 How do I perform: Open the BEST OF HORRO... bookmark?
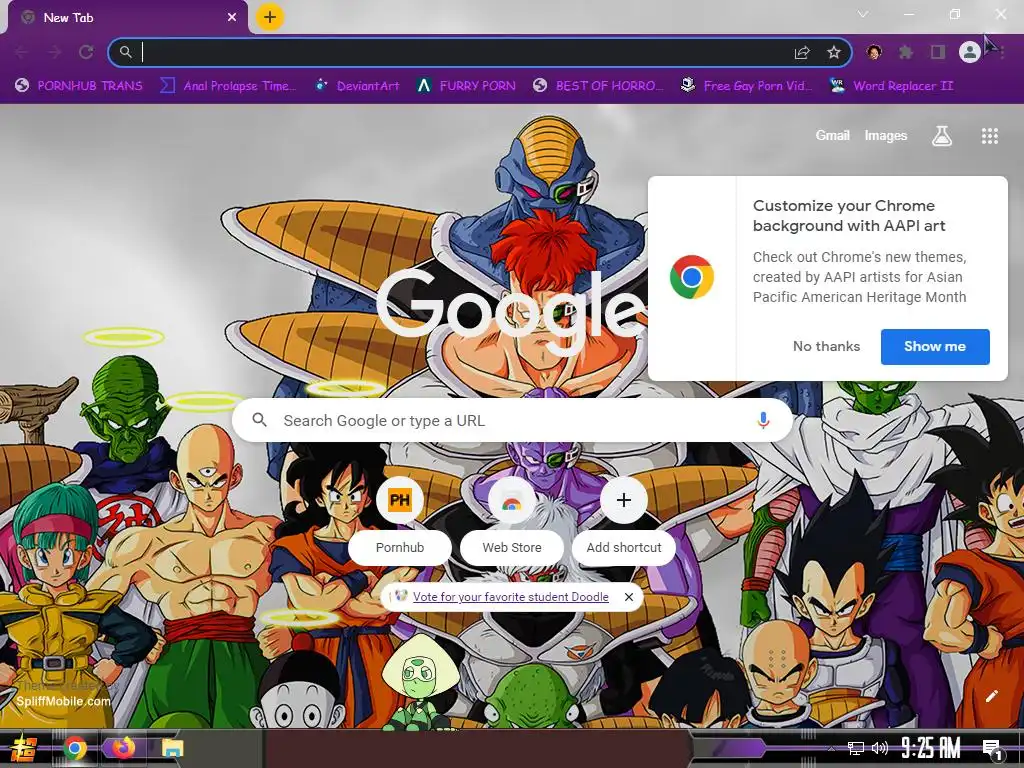click(x=598, y=86)
